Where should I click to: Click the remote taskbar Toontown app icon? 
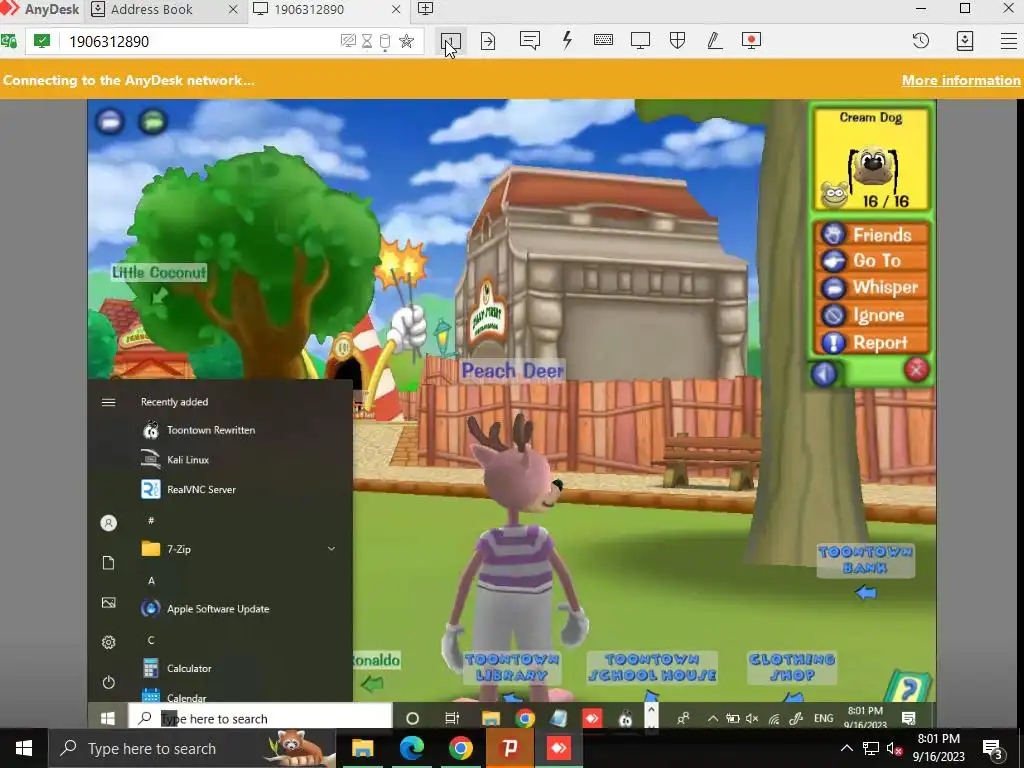tap(625, 719)
